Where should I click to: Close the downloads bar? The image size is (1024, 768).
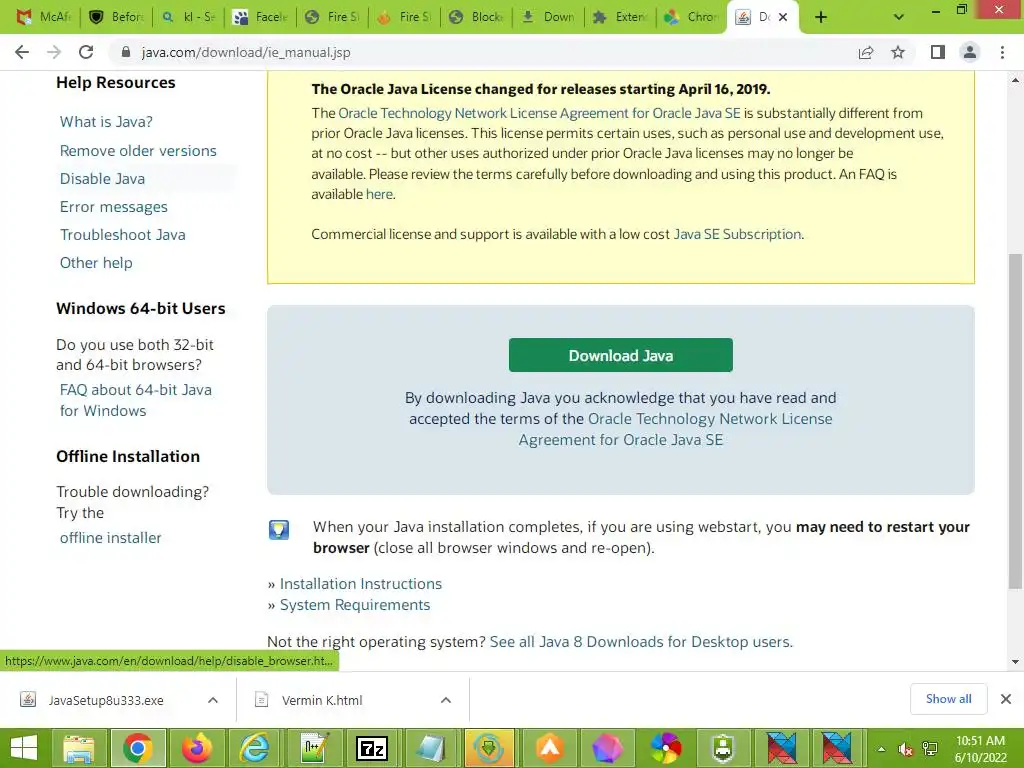pos(1006,699)
